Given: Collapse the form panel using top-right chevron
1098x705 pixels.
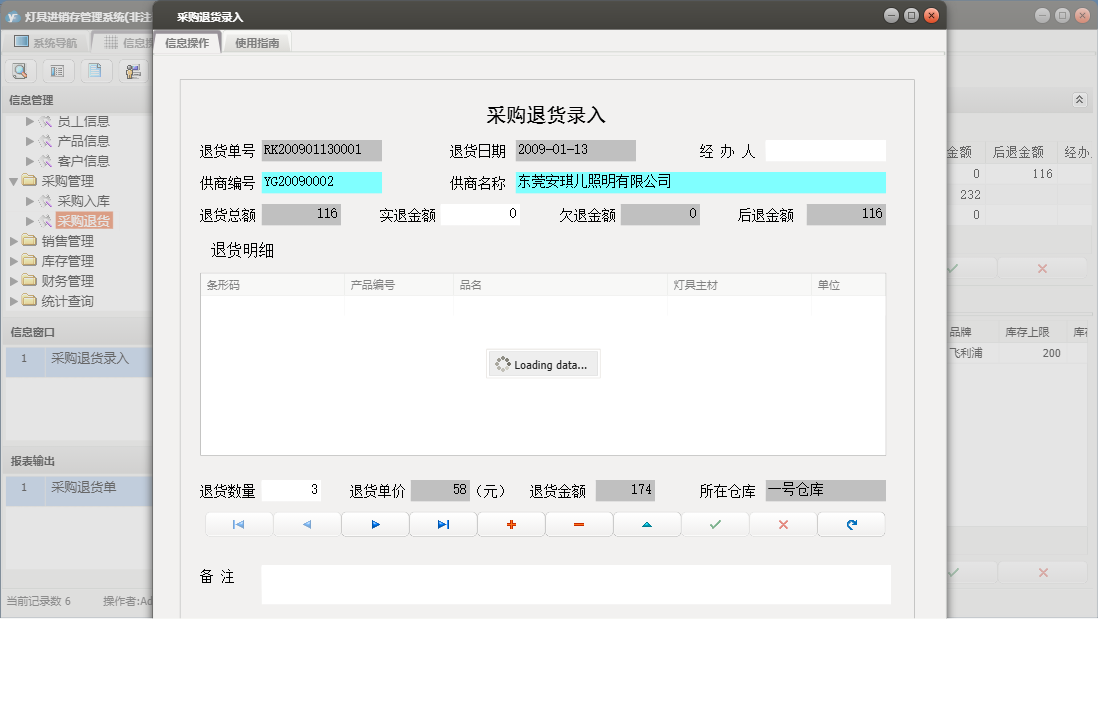Looking at the screenshot, I should (1080, 100).
